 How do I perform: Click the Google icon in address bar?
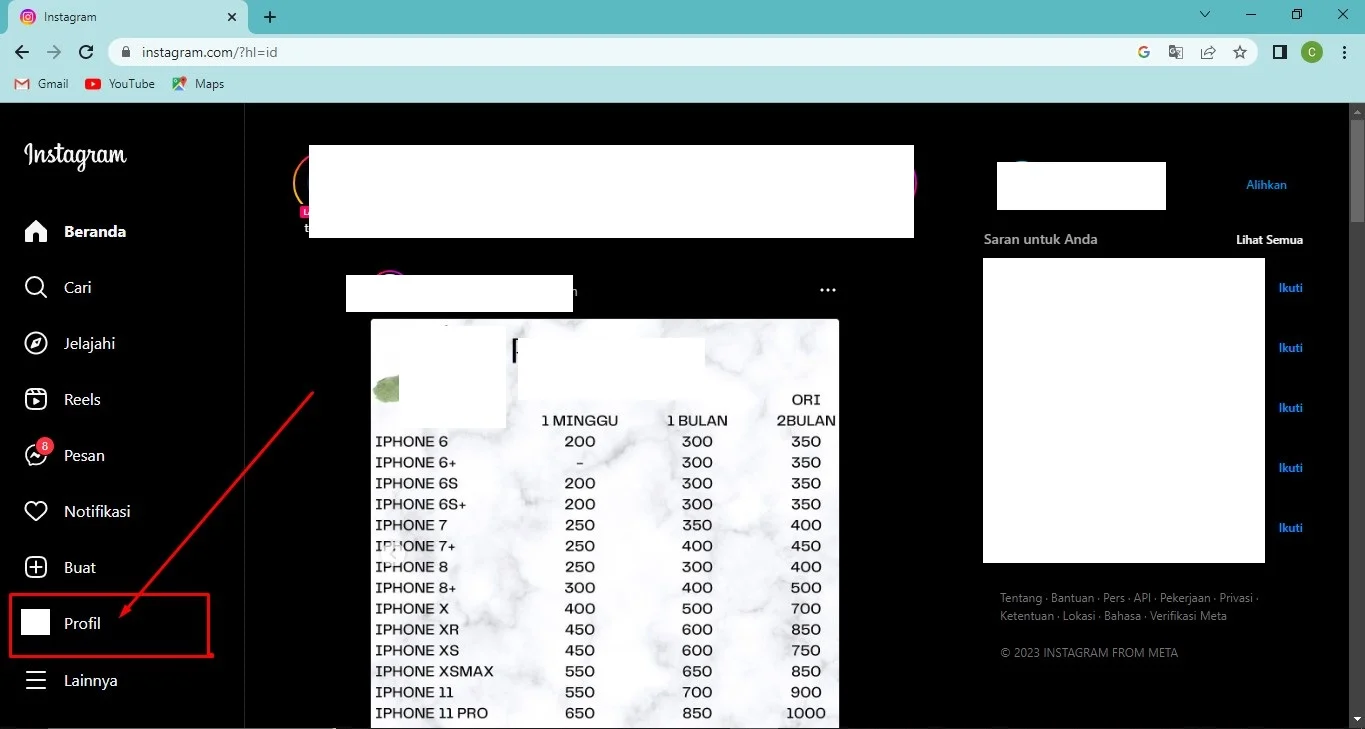click(1144, 52)
